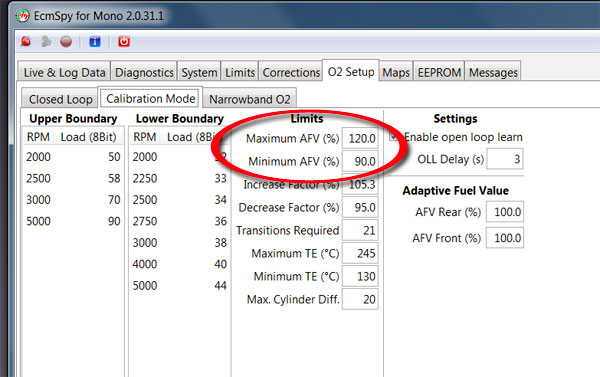Select Upper Boundary RPM 2500 cell
Viewport: 600px width, 377px height.
(38, 178)
